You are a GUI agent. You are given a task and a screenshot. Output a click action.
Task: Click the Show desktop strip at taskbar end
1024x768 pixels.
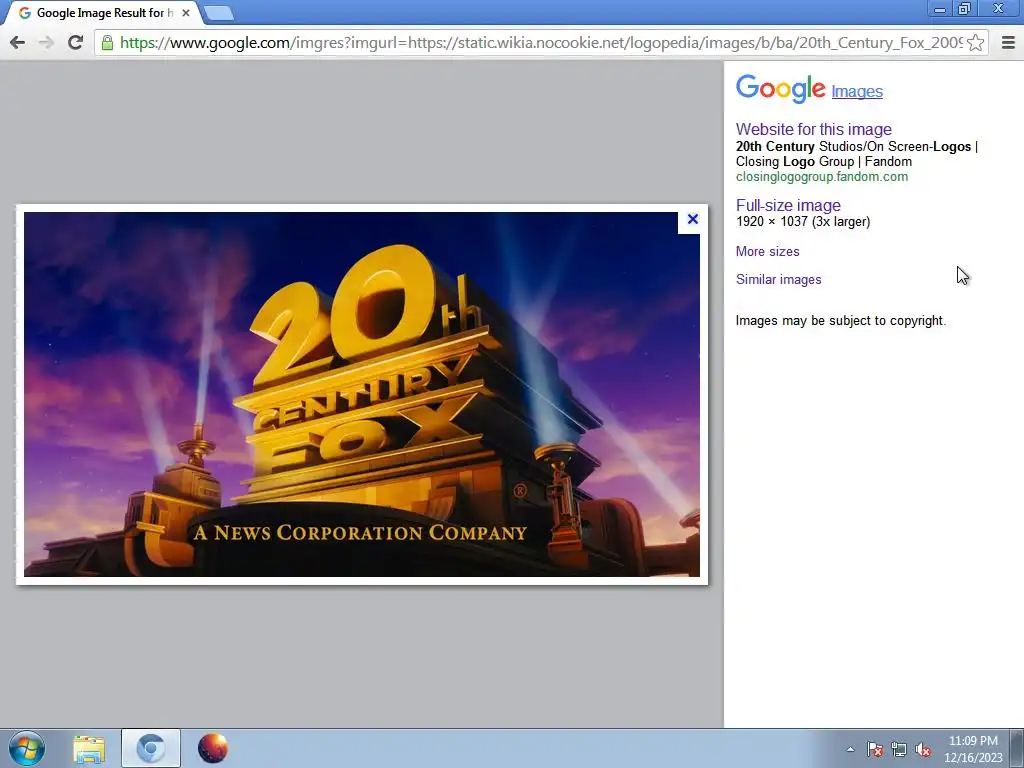click(x=1016, y=748)
